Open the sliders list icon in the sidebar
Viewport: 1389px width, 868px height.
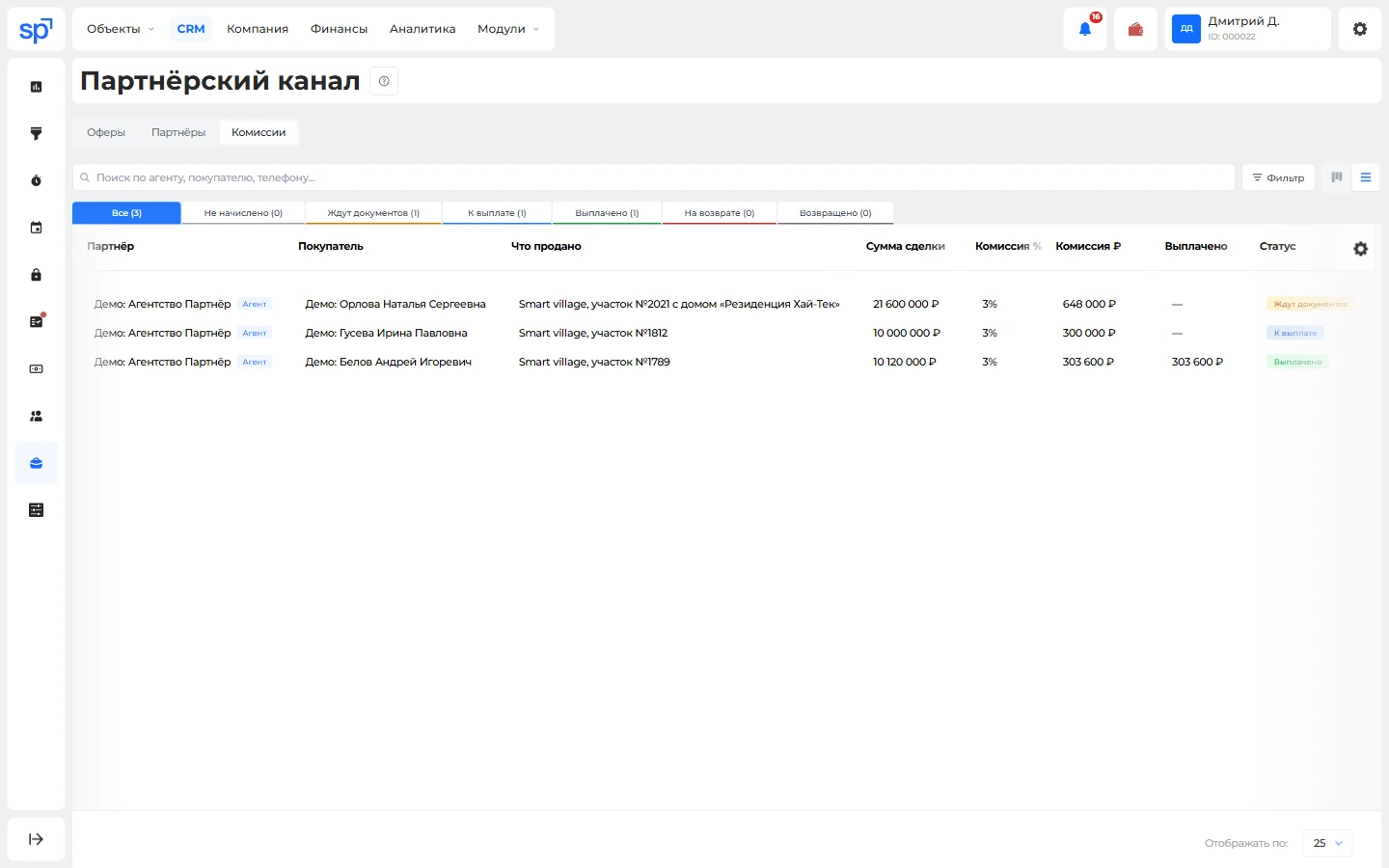tap(36, 510)
